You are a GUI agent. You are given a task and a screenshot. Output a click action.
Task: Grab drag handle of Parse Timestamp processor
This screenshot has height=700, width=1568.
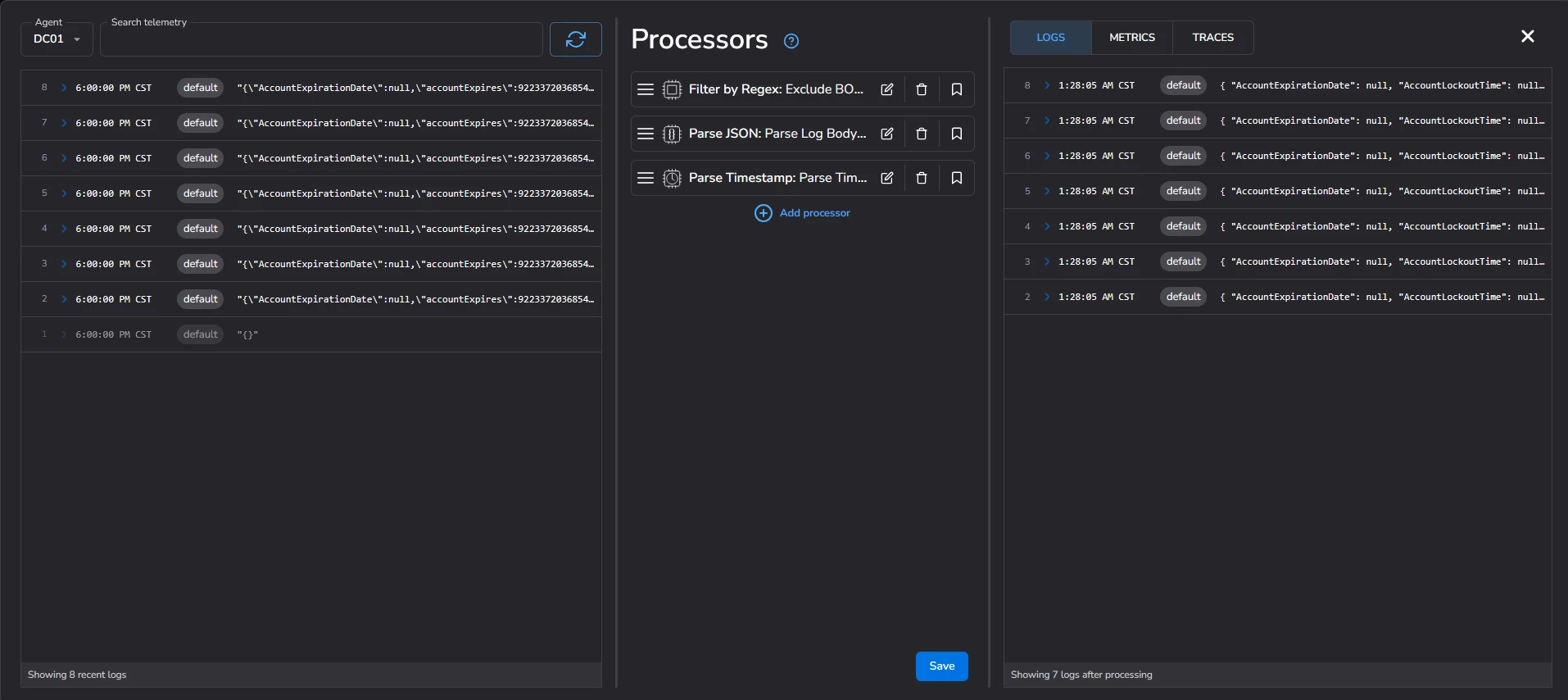[646, 178]
